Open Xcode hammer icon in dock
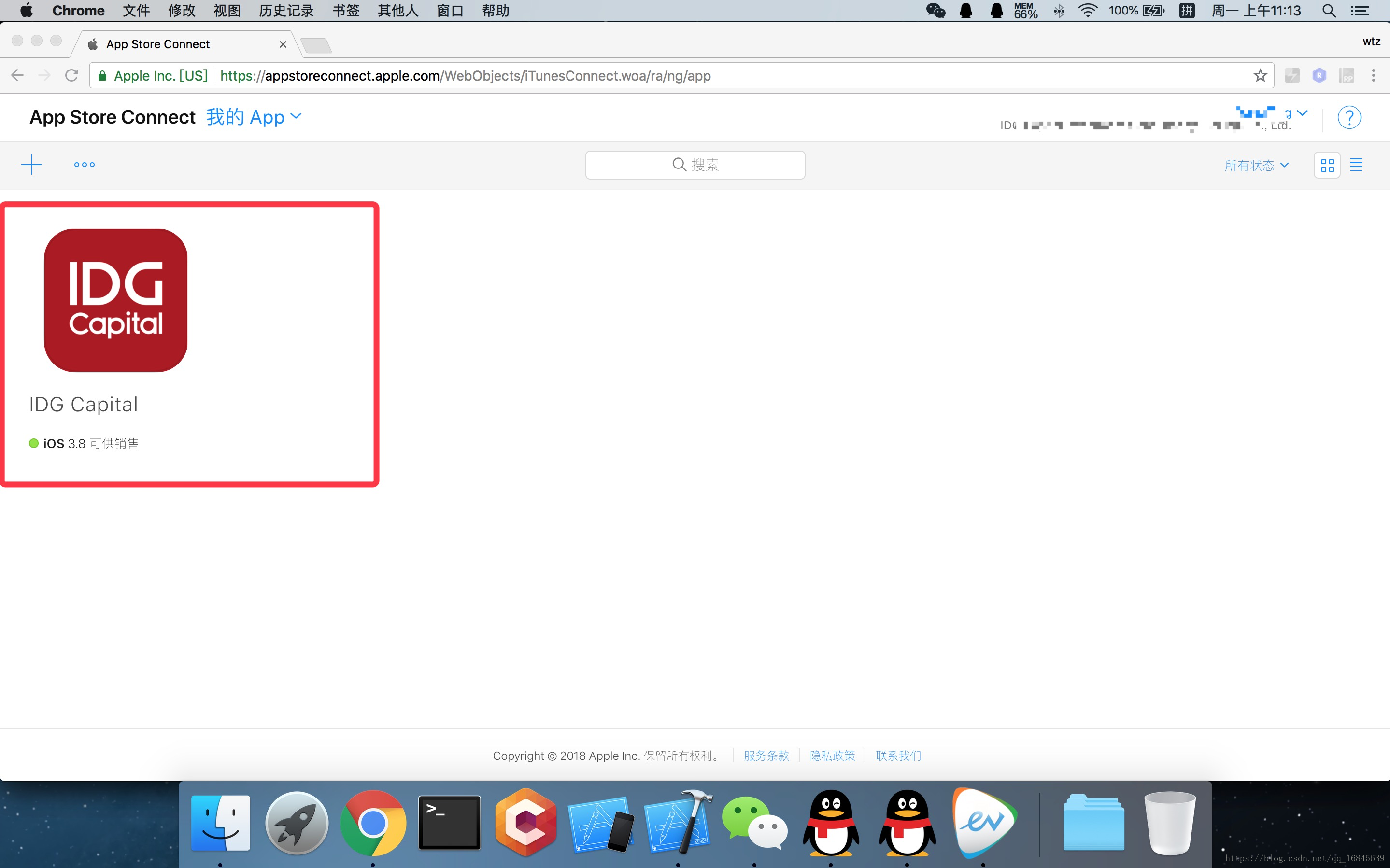The width and height of the screenshot is (1390, 868). (678, 822)
